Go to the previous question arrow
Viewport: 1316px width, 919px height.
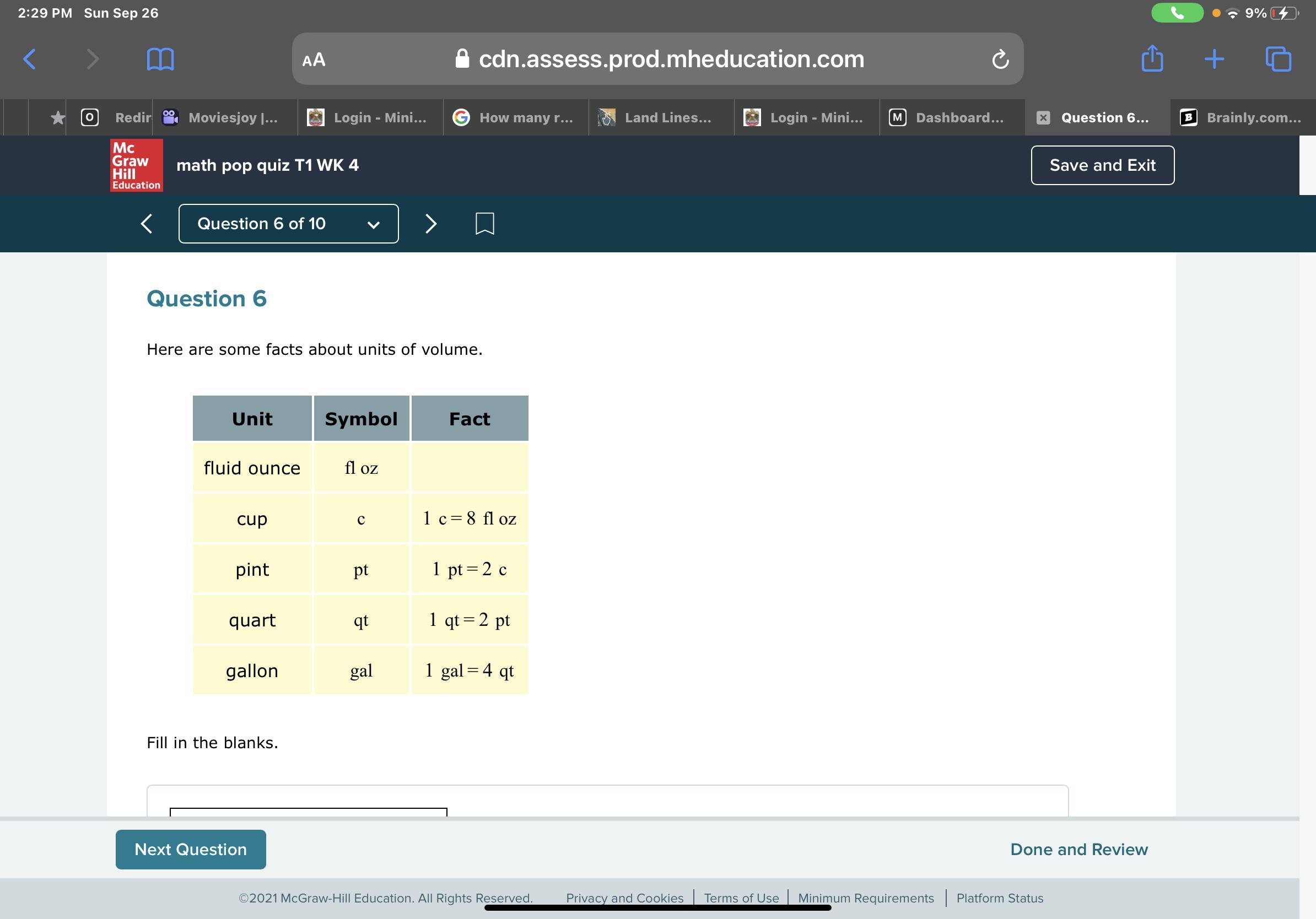click(x=147, y=224)
